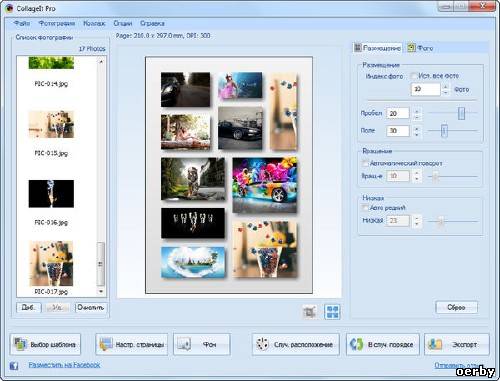
Task: Click the Случ. расположение button
Action: tap(296, 344)
